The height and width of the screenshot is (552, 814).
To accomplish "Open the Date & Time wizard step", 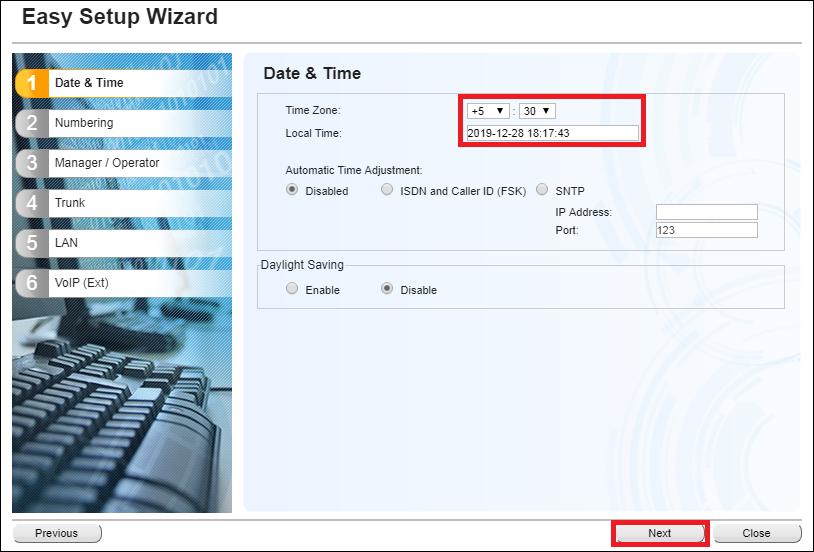I will pos(124,83).
